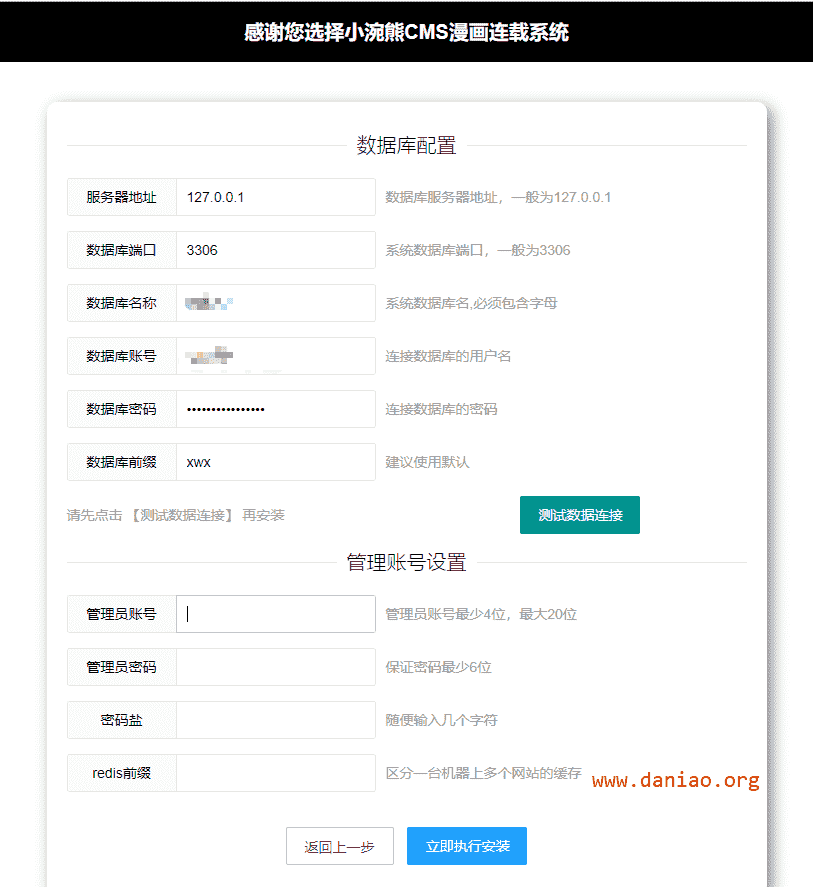Click hint text 保证密码最少6位

click(438, 668)
